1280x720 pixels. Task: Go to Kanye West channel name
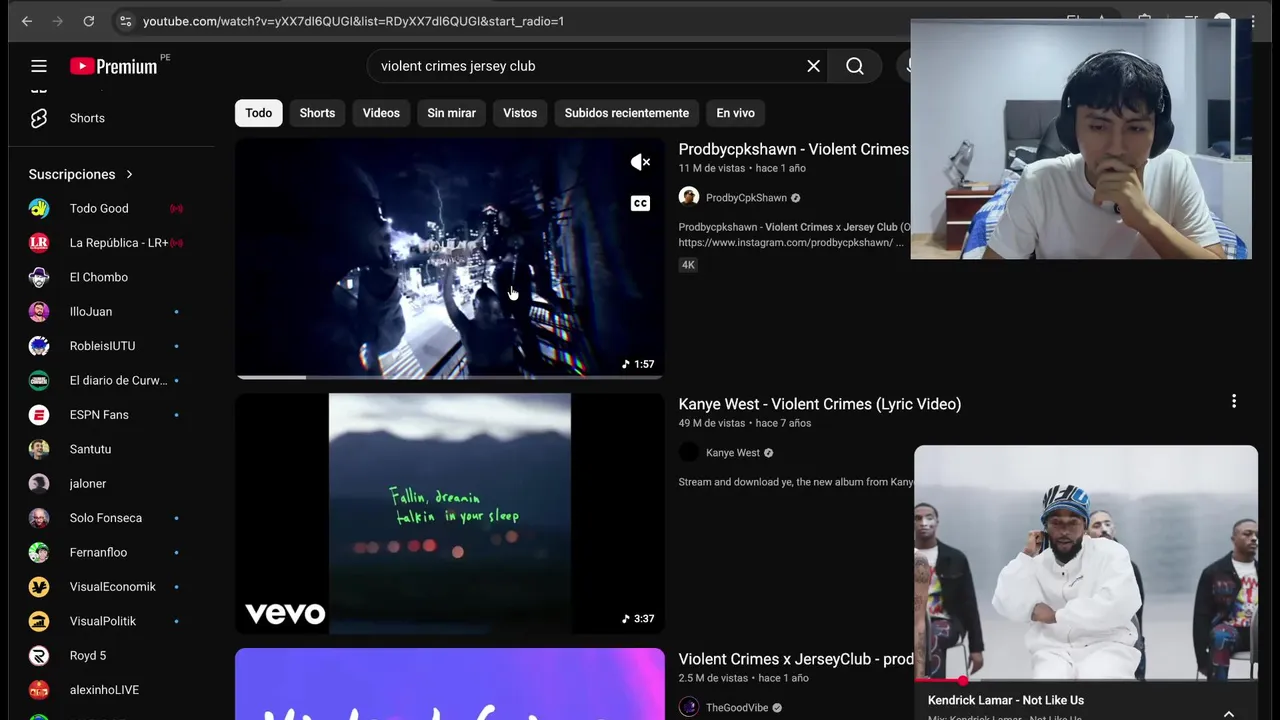click(x=733, y=453)
